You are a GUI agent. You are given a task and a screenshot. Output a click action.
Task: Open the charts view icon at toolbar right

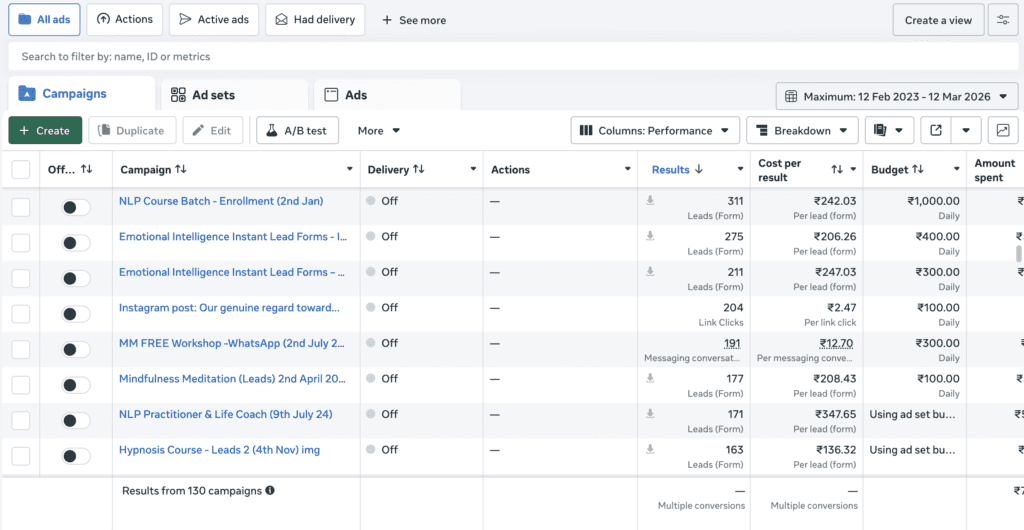pyautogui.click(x=1003, y=130)
